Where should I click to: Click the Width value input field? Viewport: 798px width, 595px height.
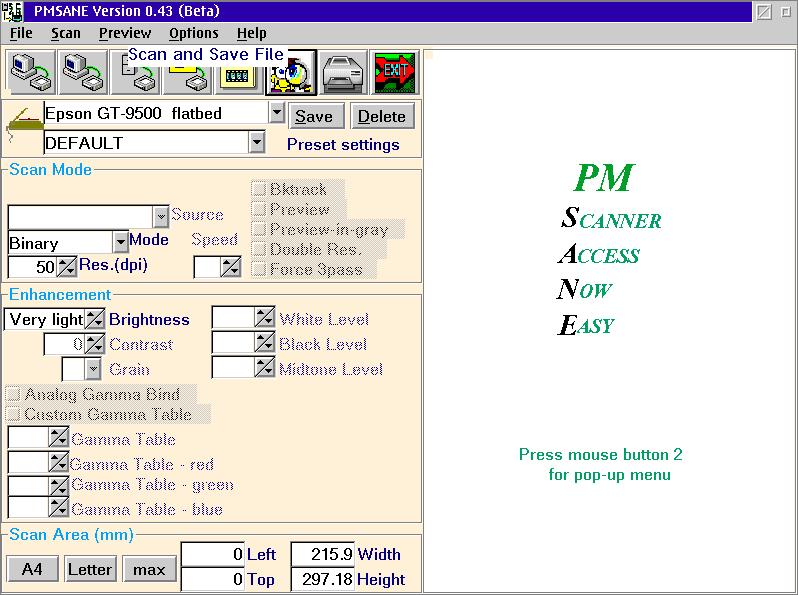322,554
